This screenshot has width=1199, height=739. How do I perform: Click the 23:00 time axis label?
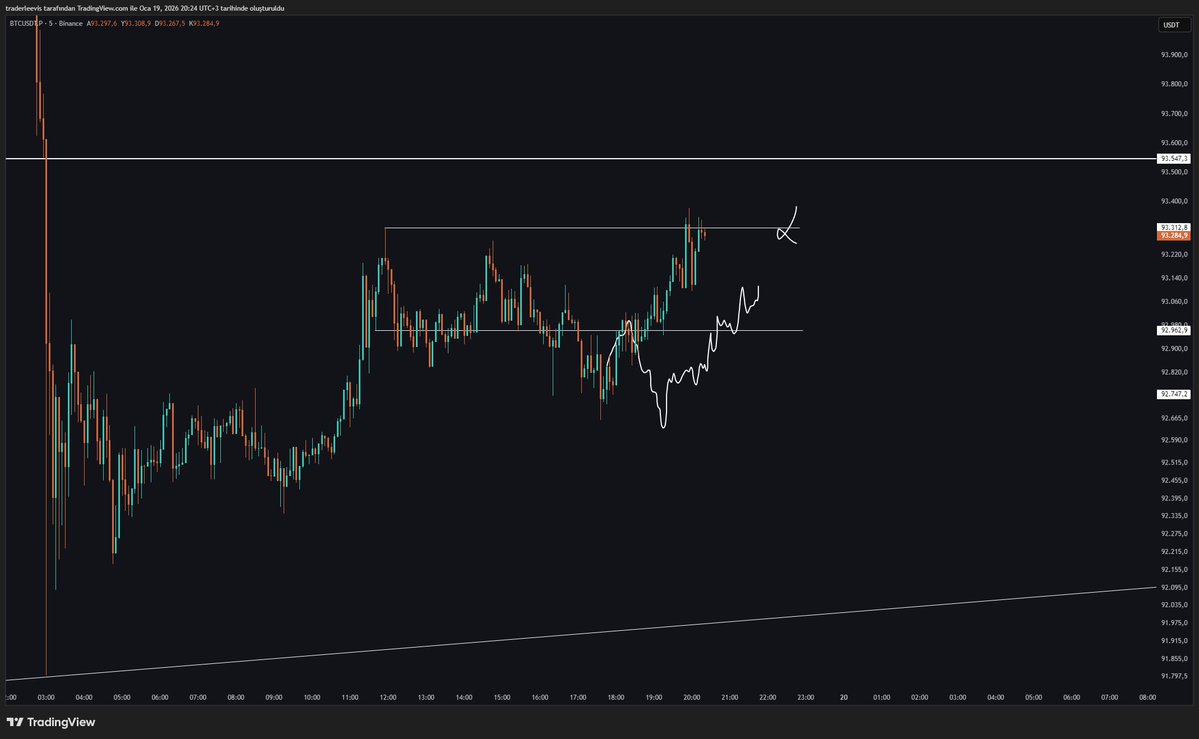tap(805, 698)
